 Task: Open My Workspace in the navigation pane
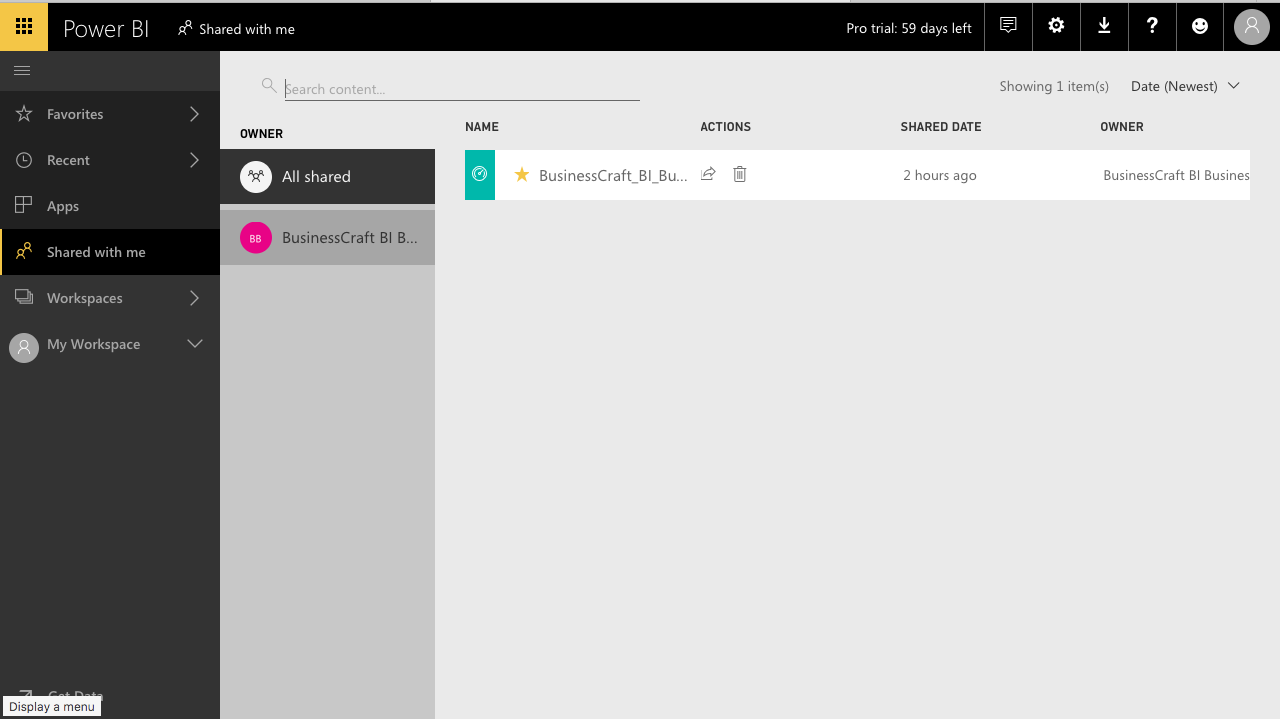point(110,344)
